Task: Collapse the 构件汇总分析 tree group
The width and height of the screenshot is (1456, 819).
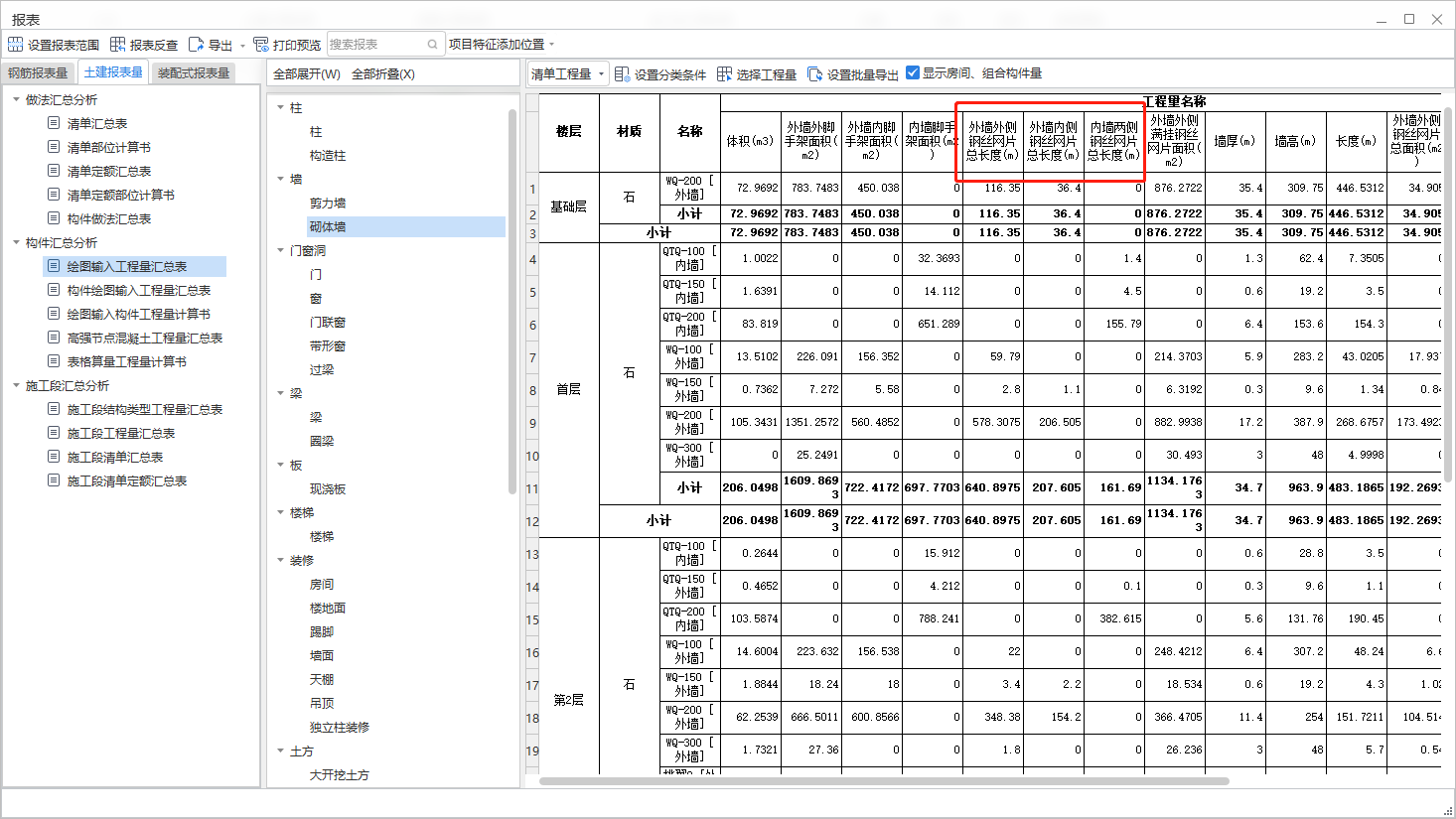Action: click(17, 242)
